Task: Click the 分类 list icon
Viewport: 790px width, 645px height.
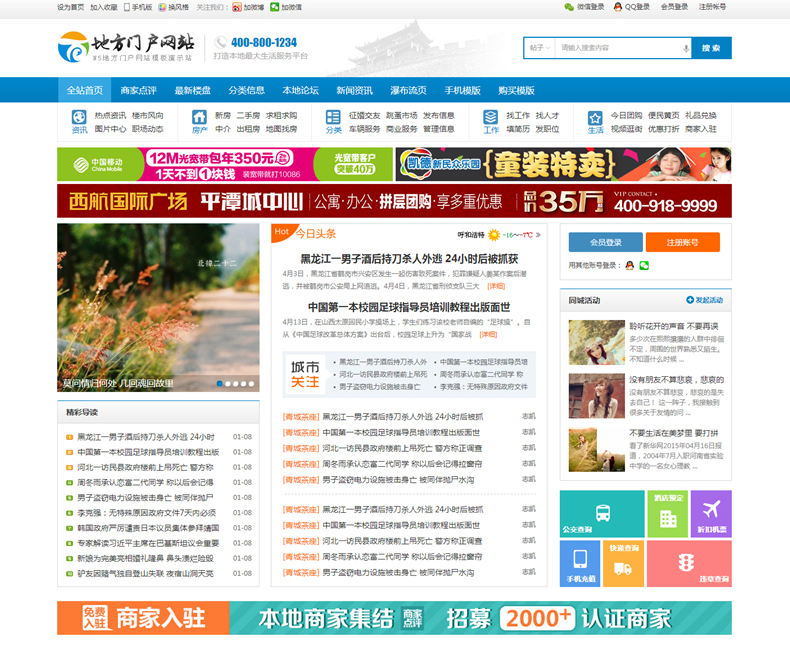Action: click(x=333, y=117)
